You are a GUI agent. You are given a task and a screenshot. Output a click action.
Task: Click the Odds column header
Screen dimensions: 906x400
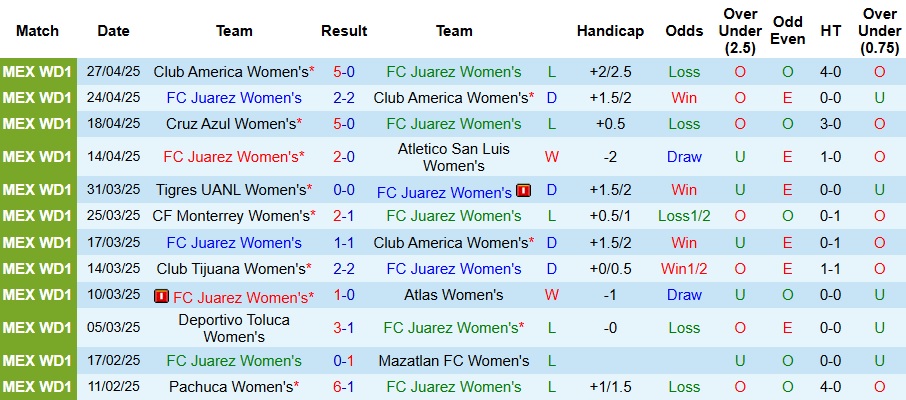tap(684, 31)
